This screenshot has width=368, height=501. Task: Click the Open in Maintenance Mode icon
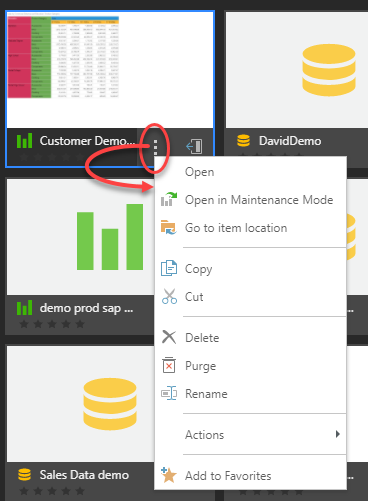tap(169, 199)
